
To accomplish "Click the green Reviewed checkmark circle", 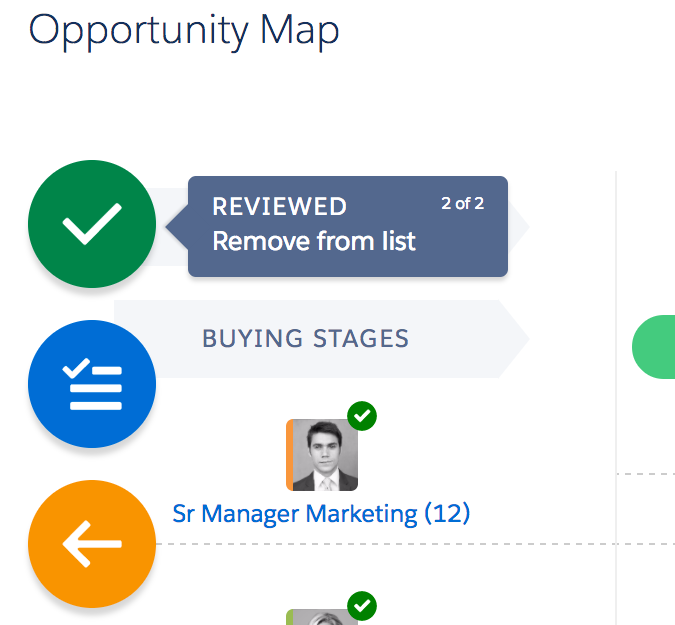I will pos(92,224).
